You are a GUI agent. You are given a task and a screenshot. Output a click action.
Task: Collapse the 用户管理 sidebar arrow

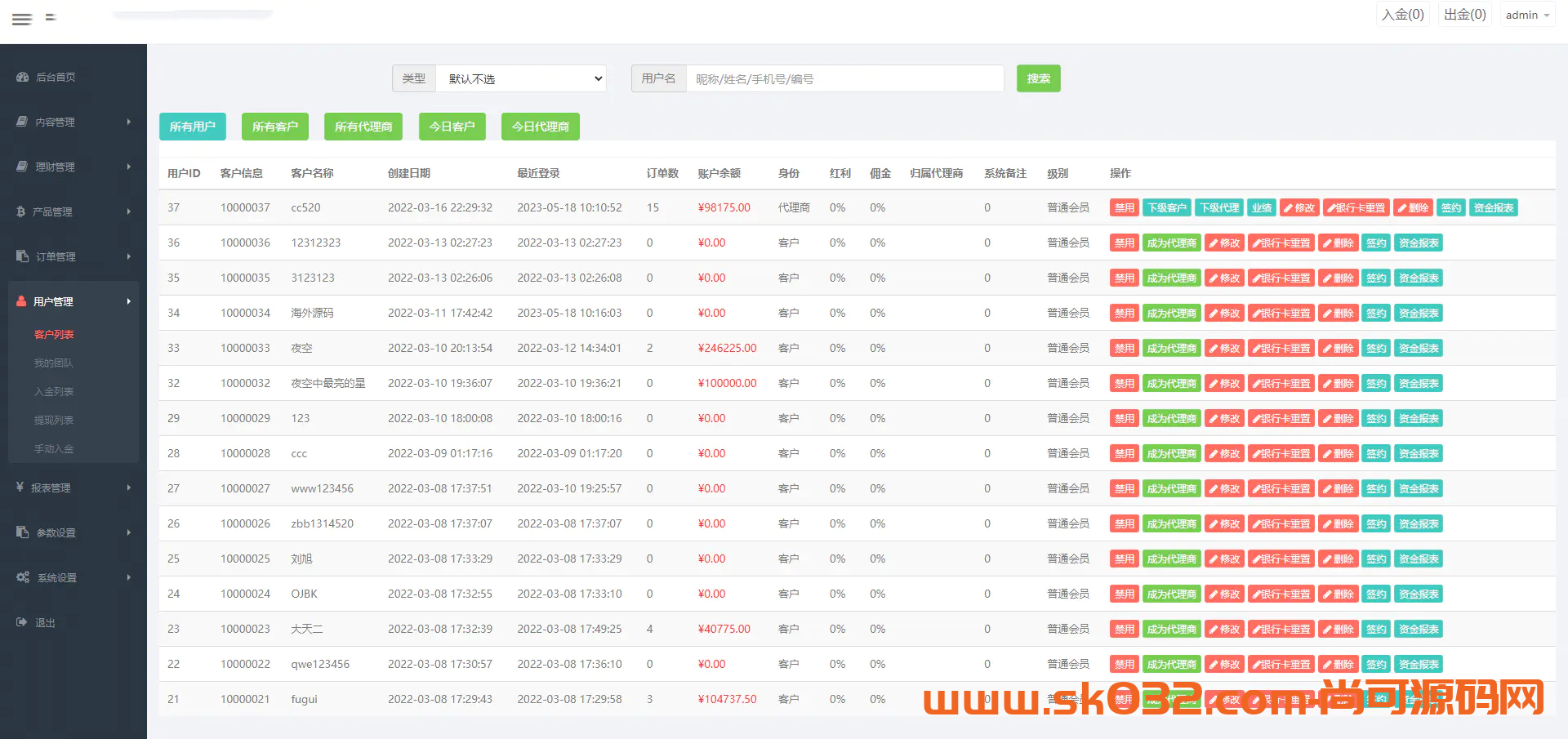(128, 301)
